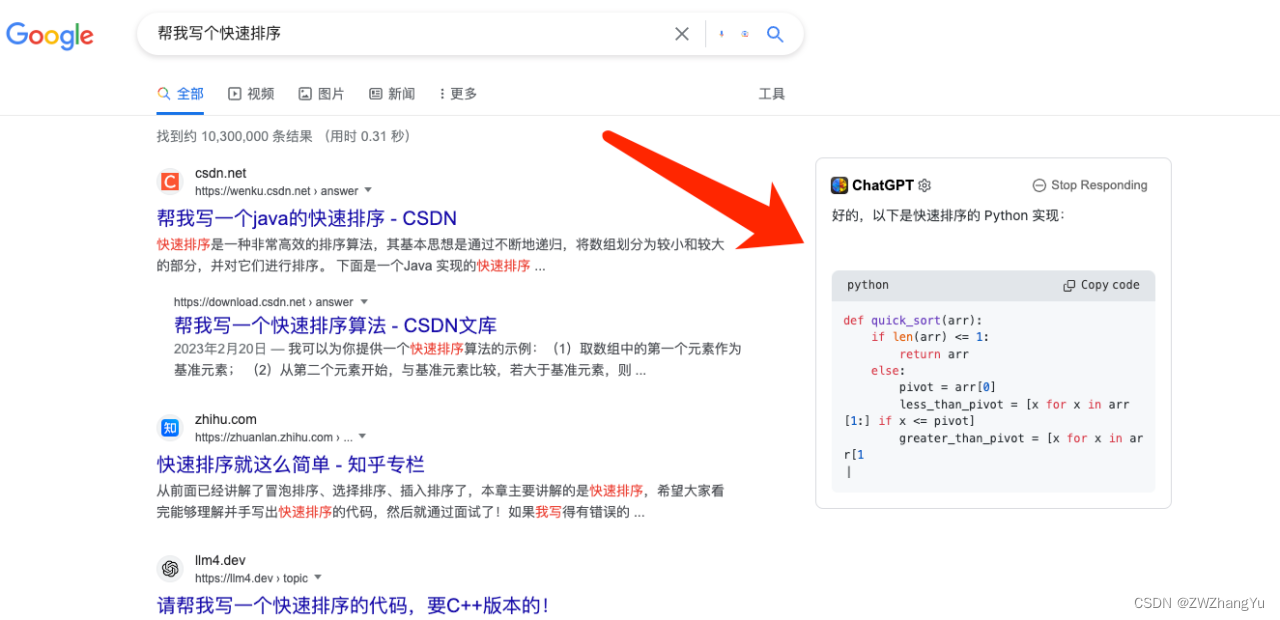Open ChatGPT panel settings gear
Viewport: 1280px width, 620px height.
click(x=925, y=185)
